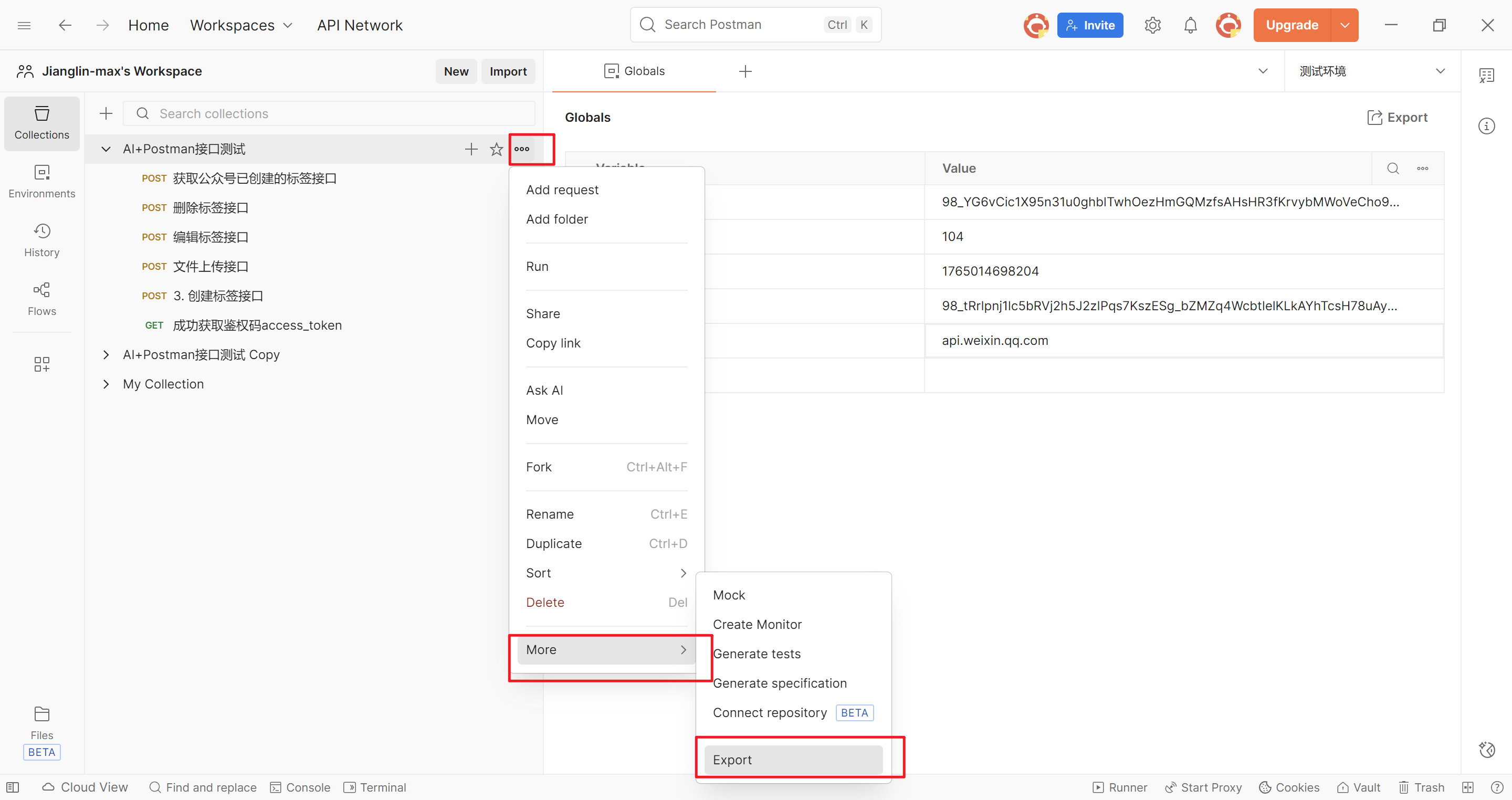The width and height of the screenshot is (1512, 800).
Task: Go to API Network
Action: point(360,25)
